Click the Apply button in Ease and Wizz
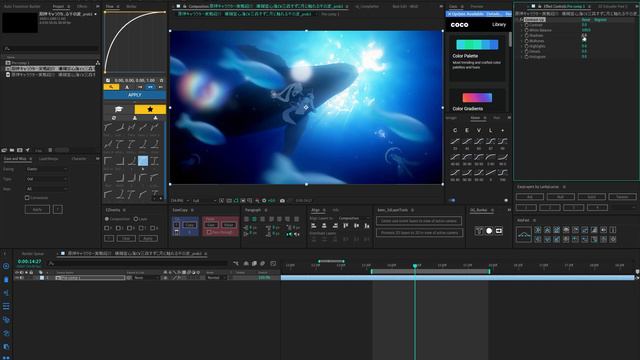Image resolution: width=640 pixels, height=360 pixels. coord(37,209)
